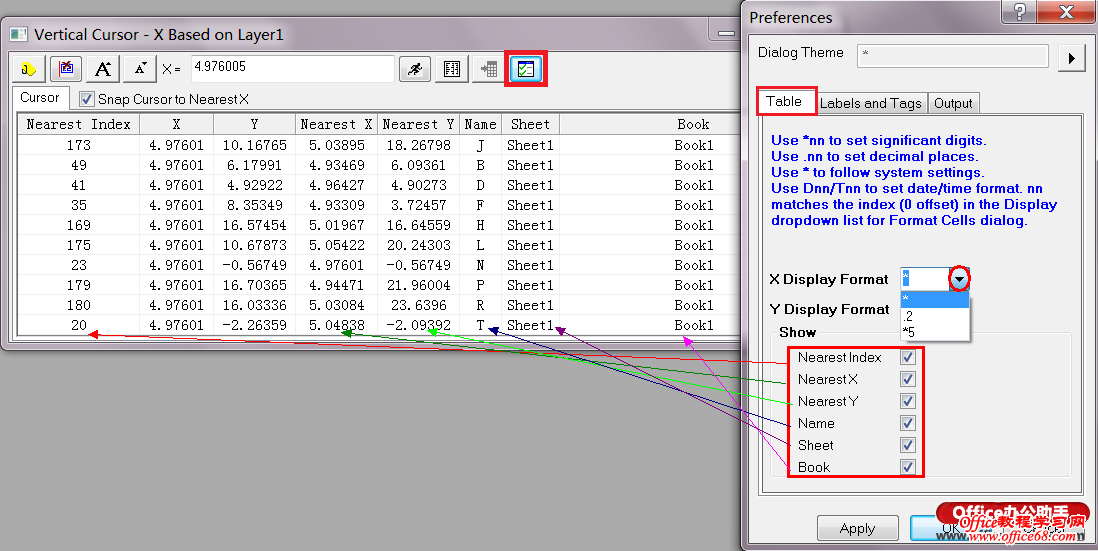Select the Nearest X value 5.03895
Screen dimensions: 1098x551
coord(336,145)
